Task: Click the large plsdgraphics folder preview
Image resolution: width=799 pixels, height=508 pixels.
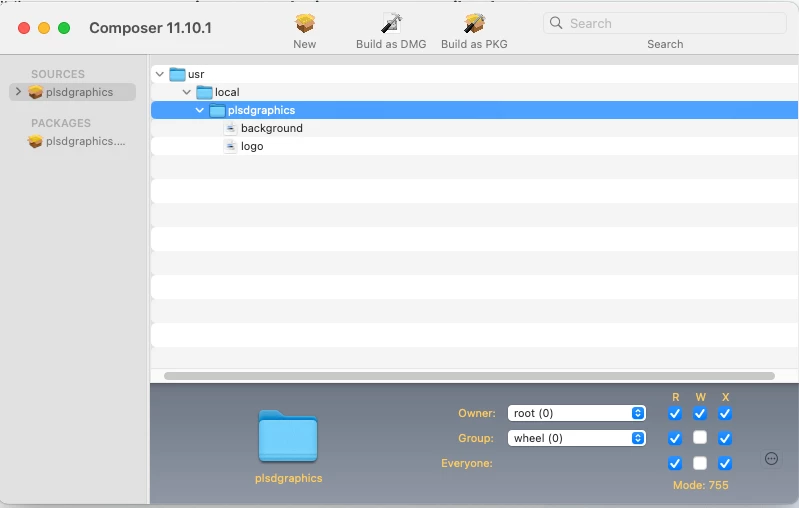Action: (x=288, y=436)
